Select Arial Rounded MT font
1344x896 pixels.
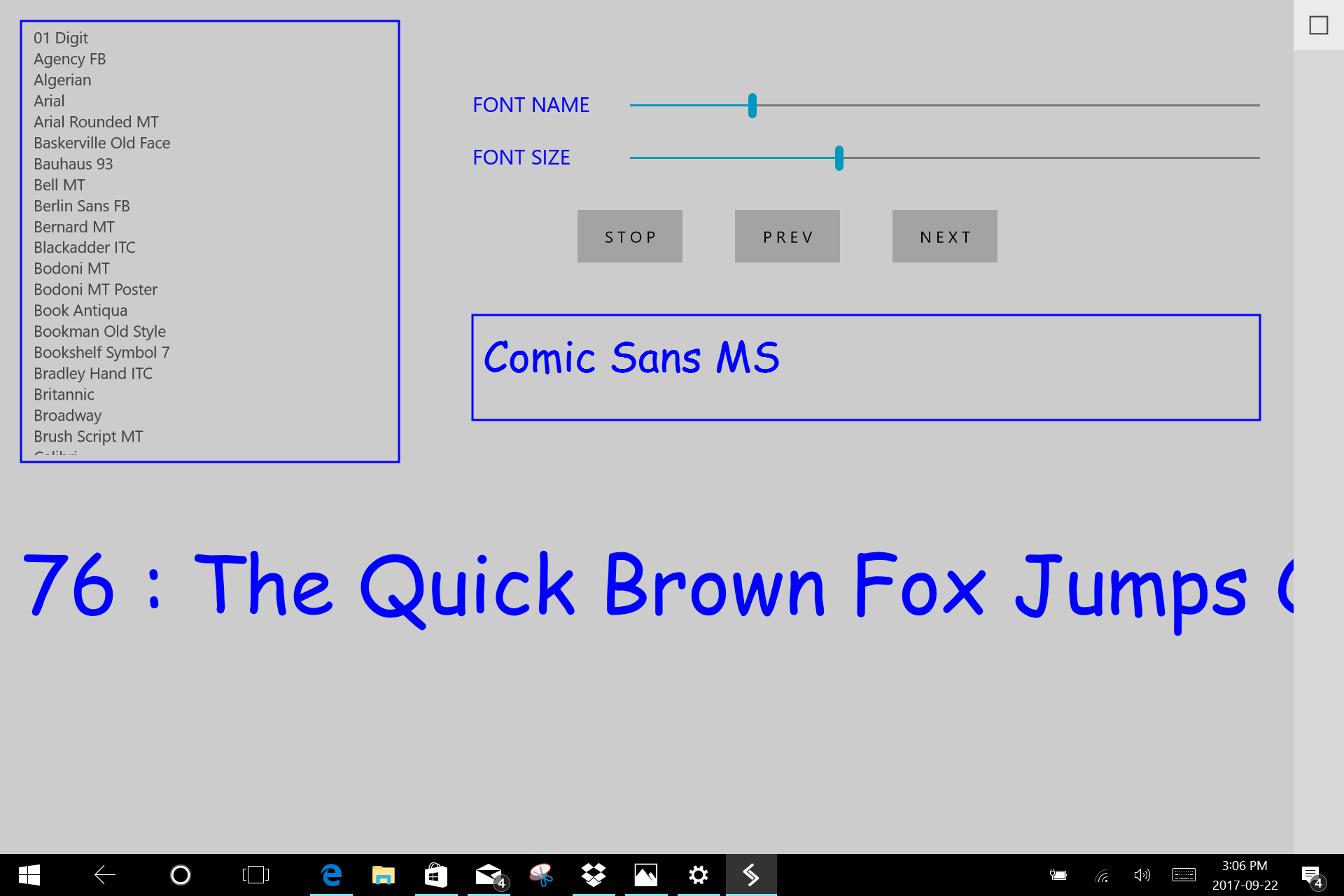[x=96, y=122]
